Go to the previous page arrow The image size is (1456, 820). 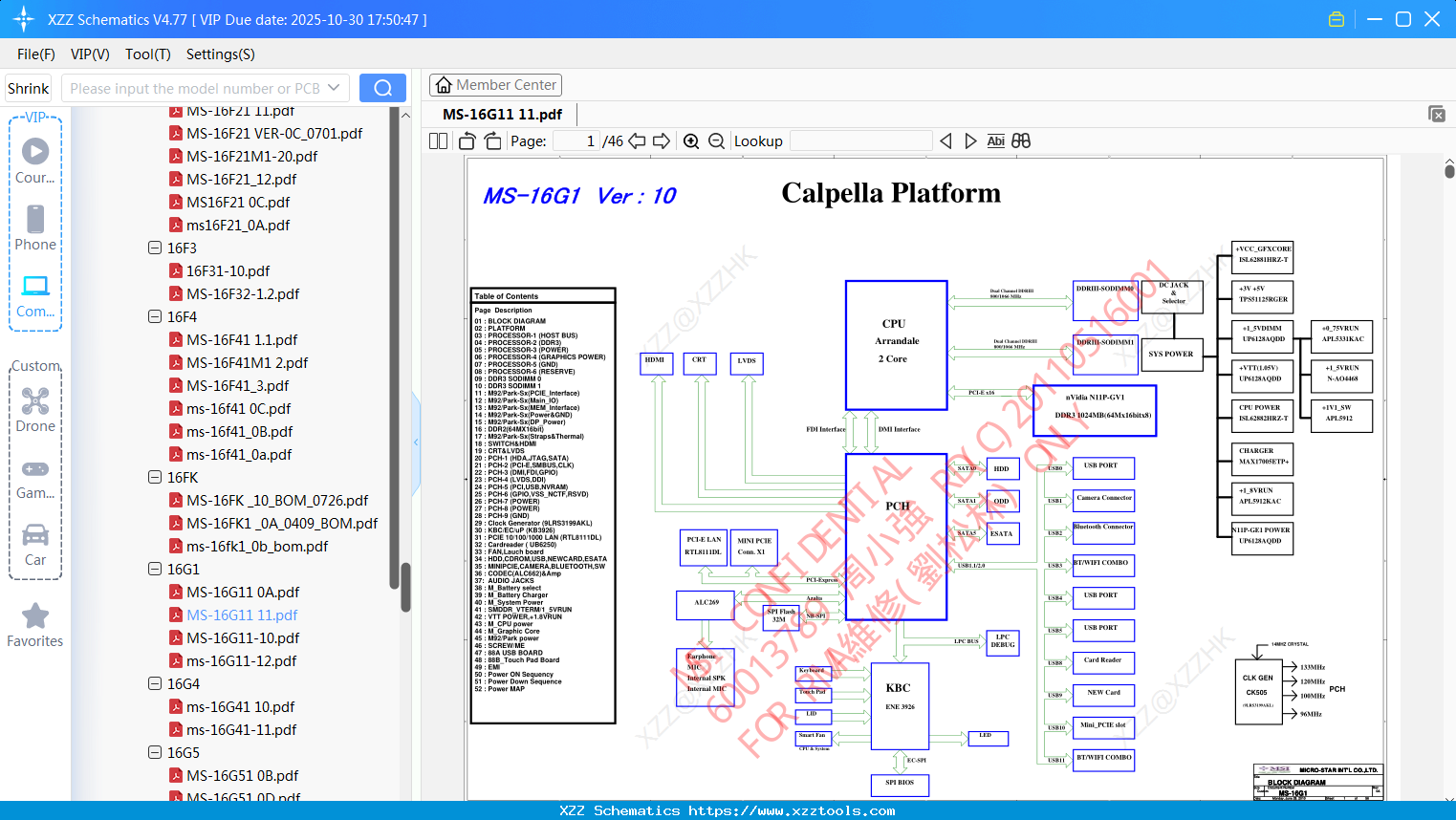637,141
